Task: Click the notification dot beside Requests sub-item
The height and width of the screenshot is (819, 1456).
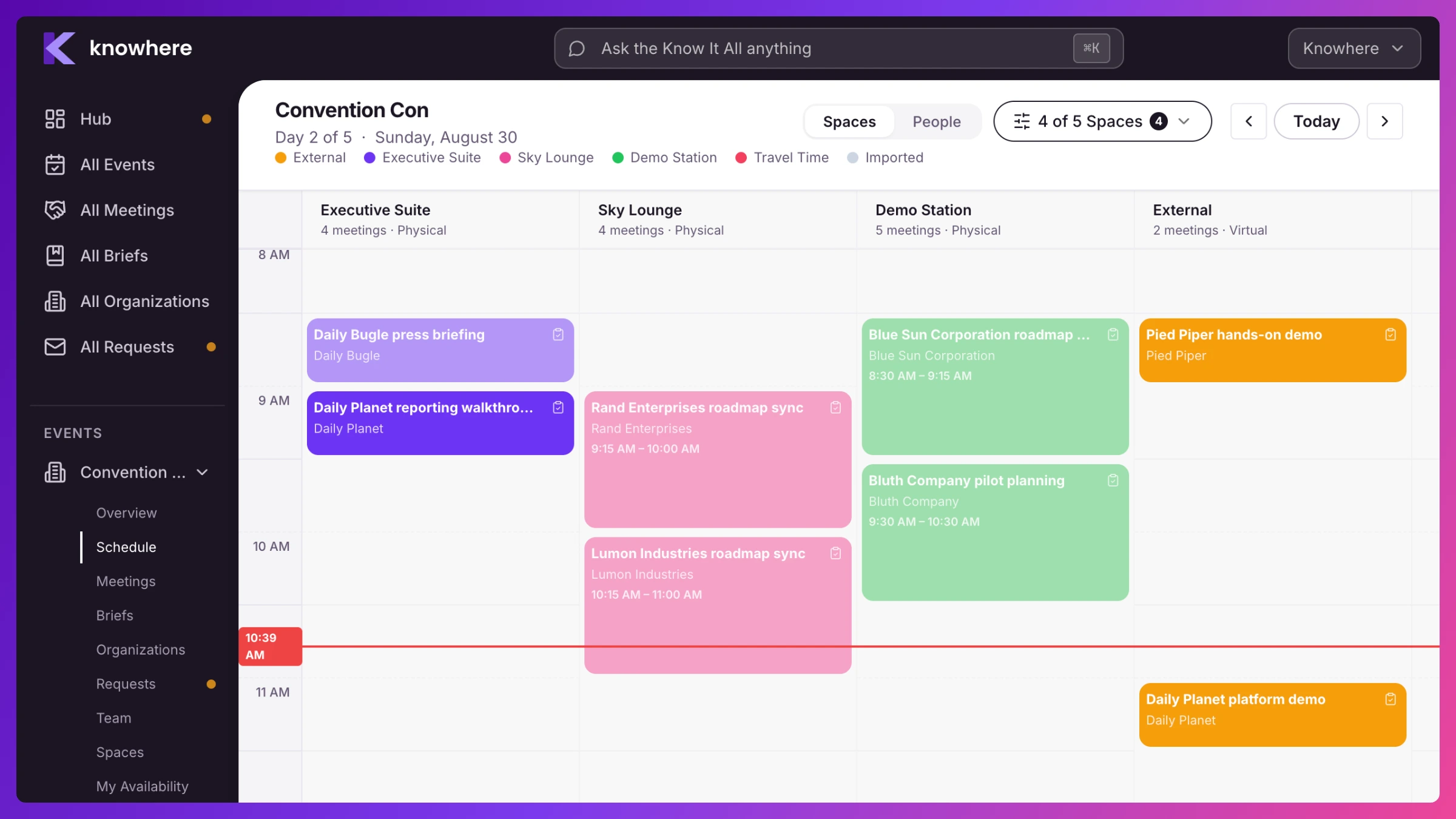Action: [211, 684]
